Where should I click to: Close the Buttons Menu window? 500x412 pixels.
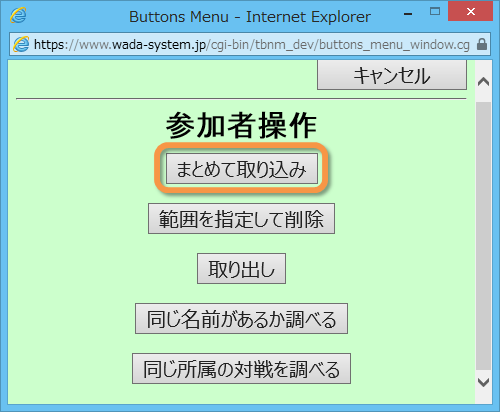[x=470, y=12]
